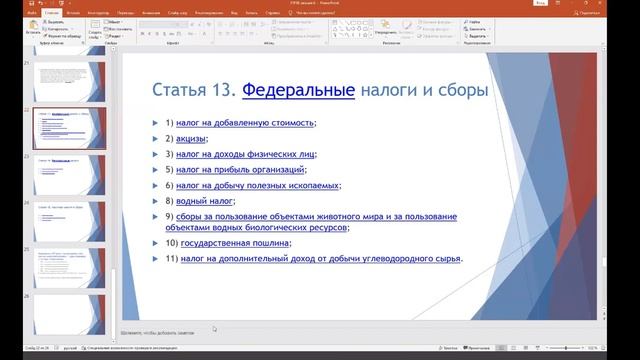The width and height of the screenshot is (640, 360).
Task: Expand shapes gallery with the More arrow
Action: (371, 36)
